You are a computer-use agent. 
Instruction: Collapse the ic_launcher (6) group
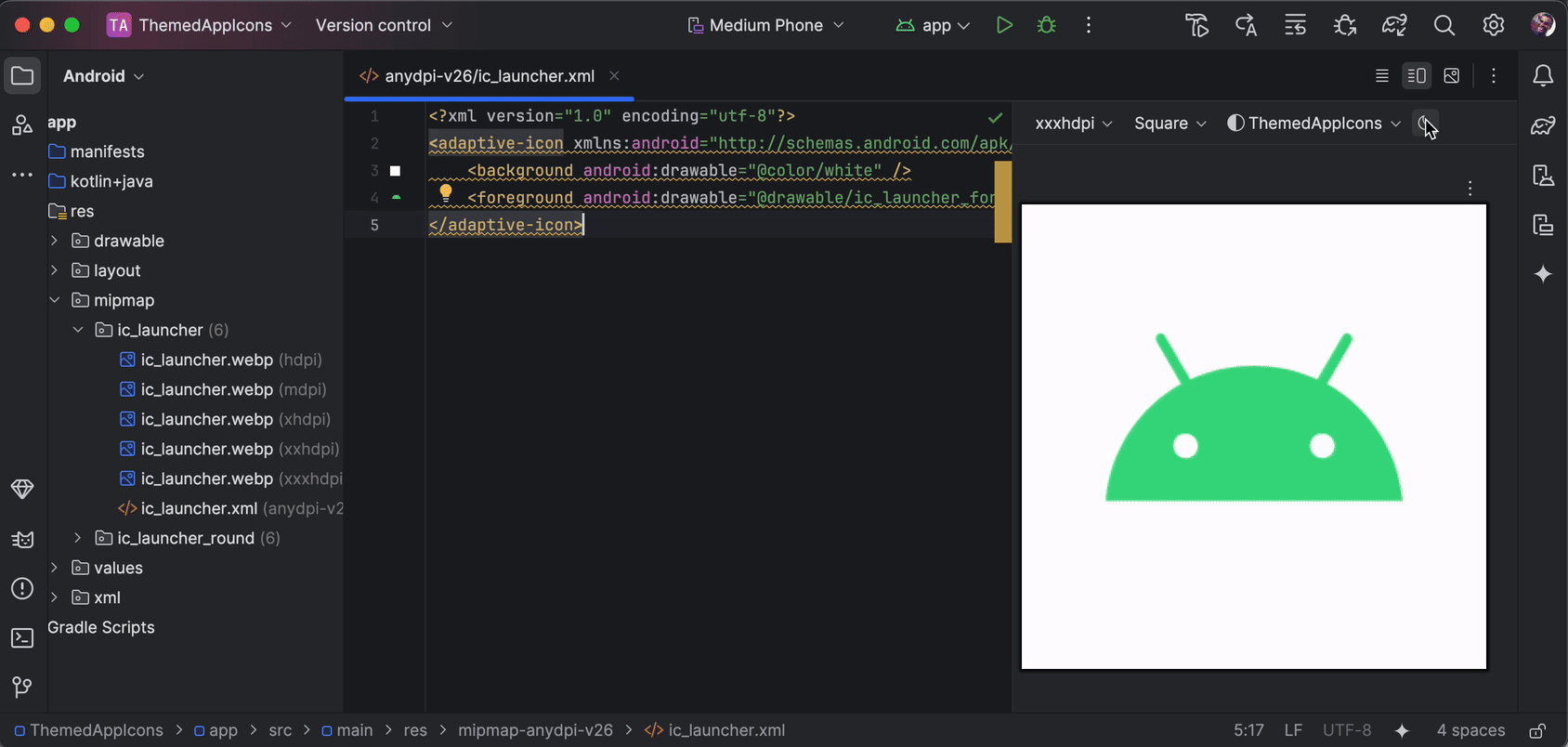click(x=78, y=330)
